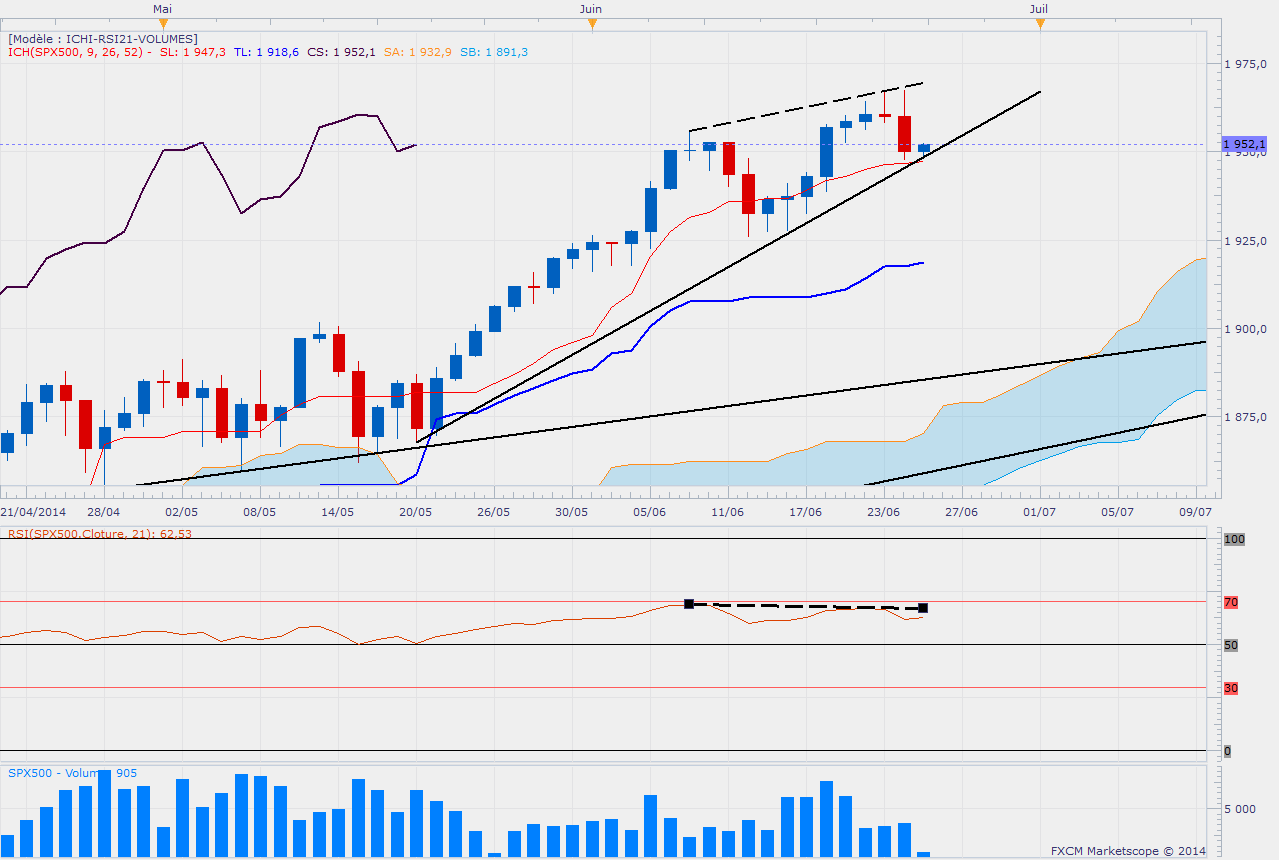The image size is (1279, 860).
Task: Click the red 30 RSI level badge
Action: 1231,688
